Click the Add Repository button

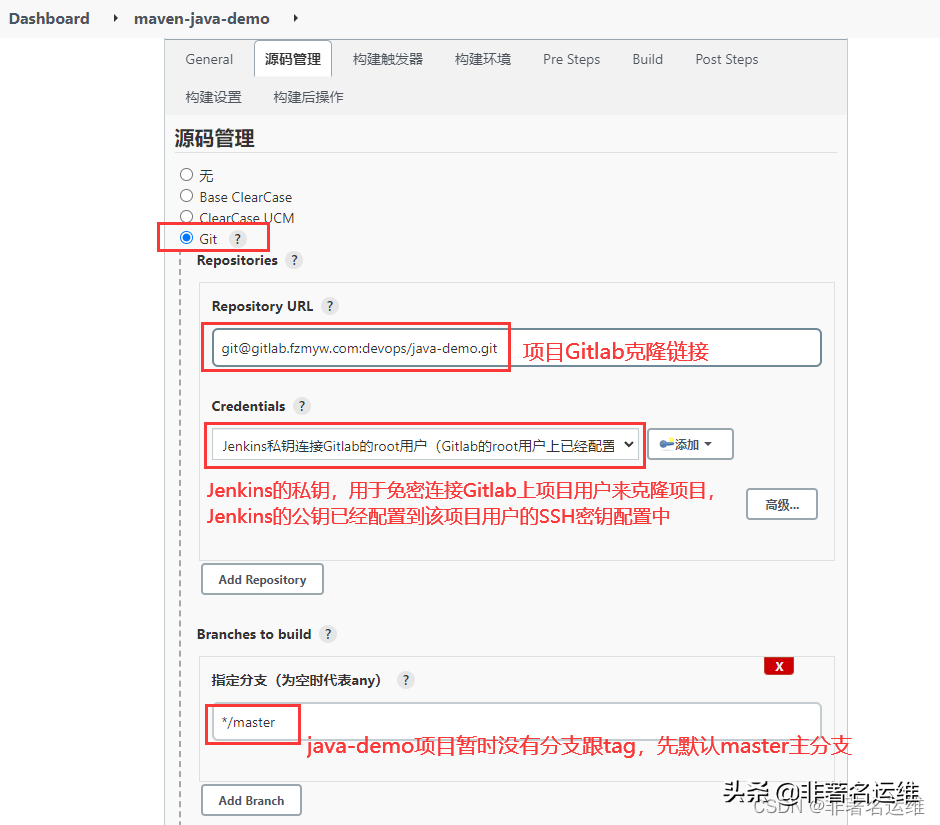tap(262, 579)
